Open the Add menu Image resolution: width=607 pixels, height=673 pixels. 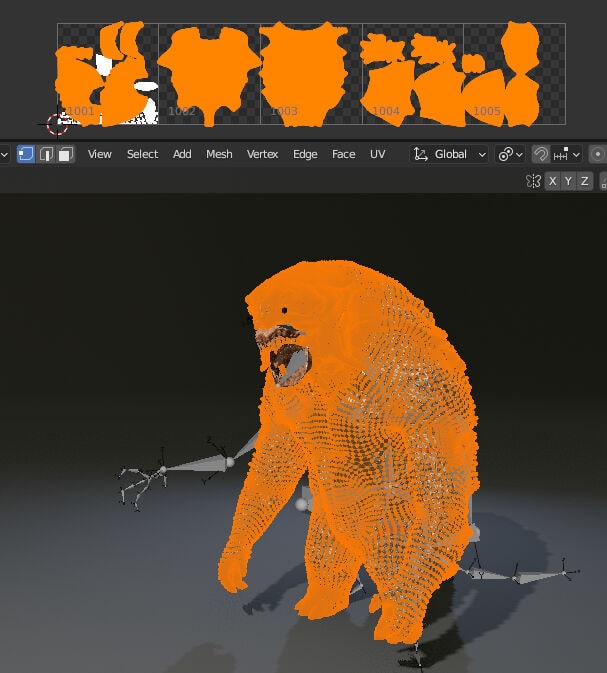(182, 154)
